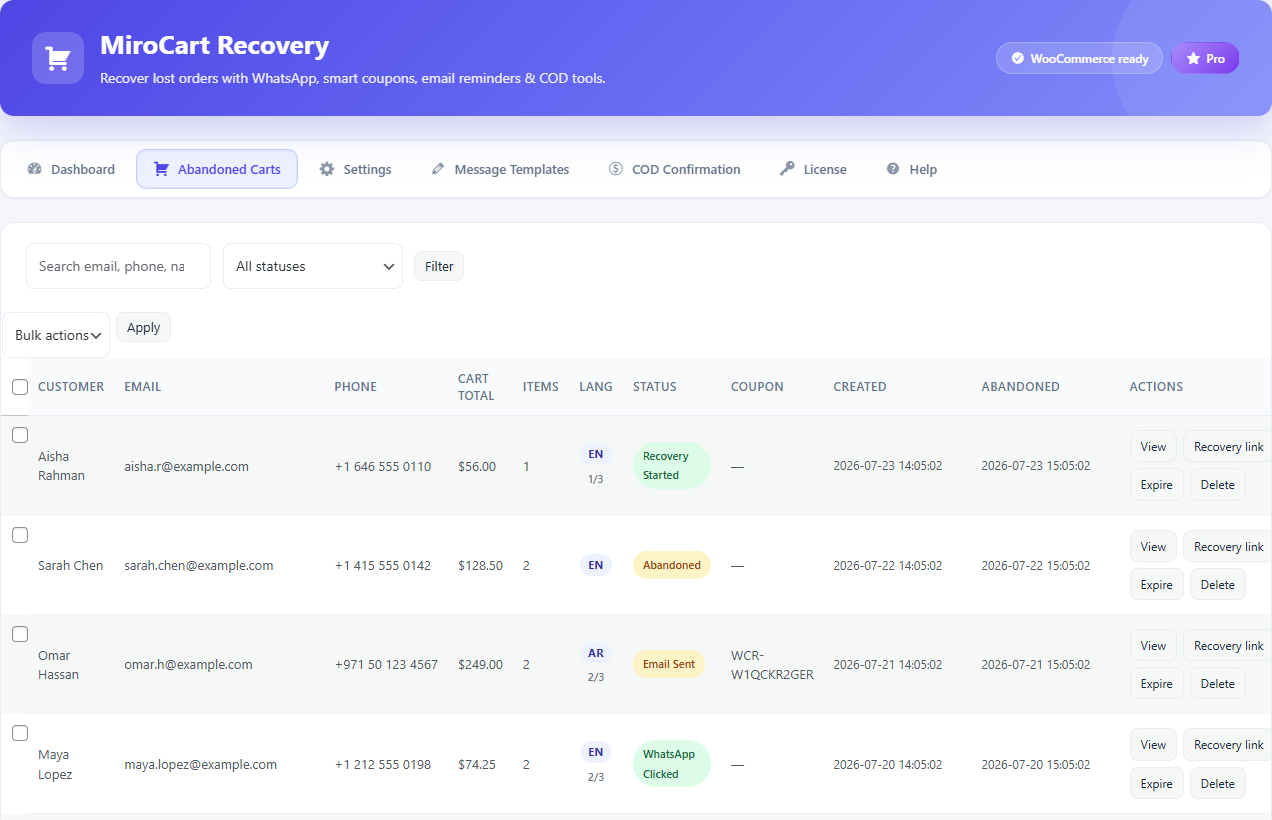Click the License key icon
Image resolution: width=1272 pixels, height=820 pixels.
[x=787, y=169]
